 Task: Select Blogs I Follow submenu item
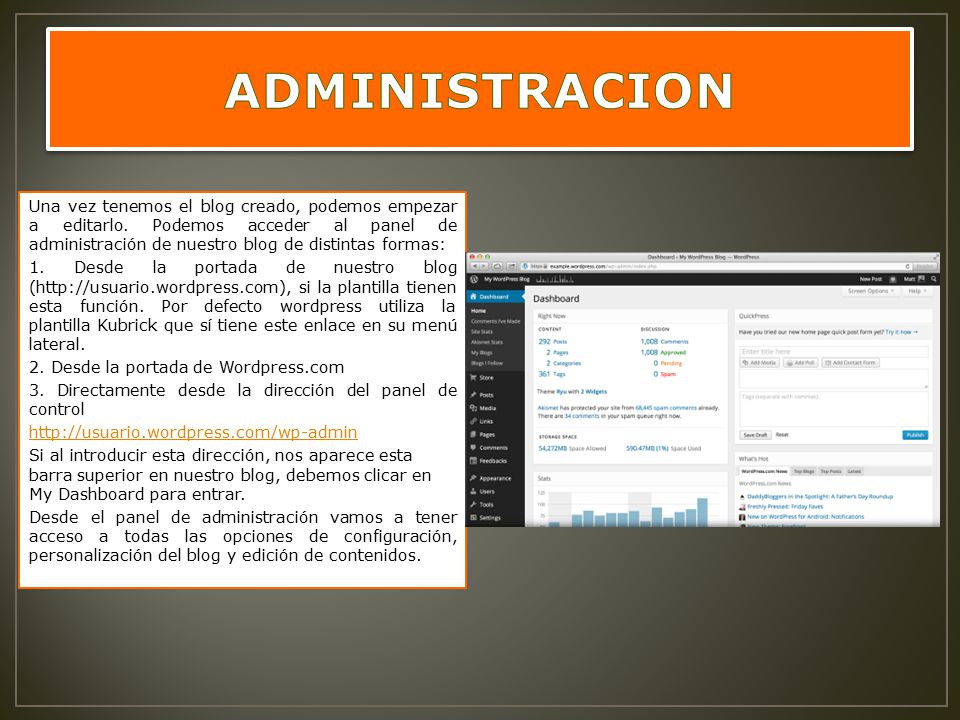point(487,363)
